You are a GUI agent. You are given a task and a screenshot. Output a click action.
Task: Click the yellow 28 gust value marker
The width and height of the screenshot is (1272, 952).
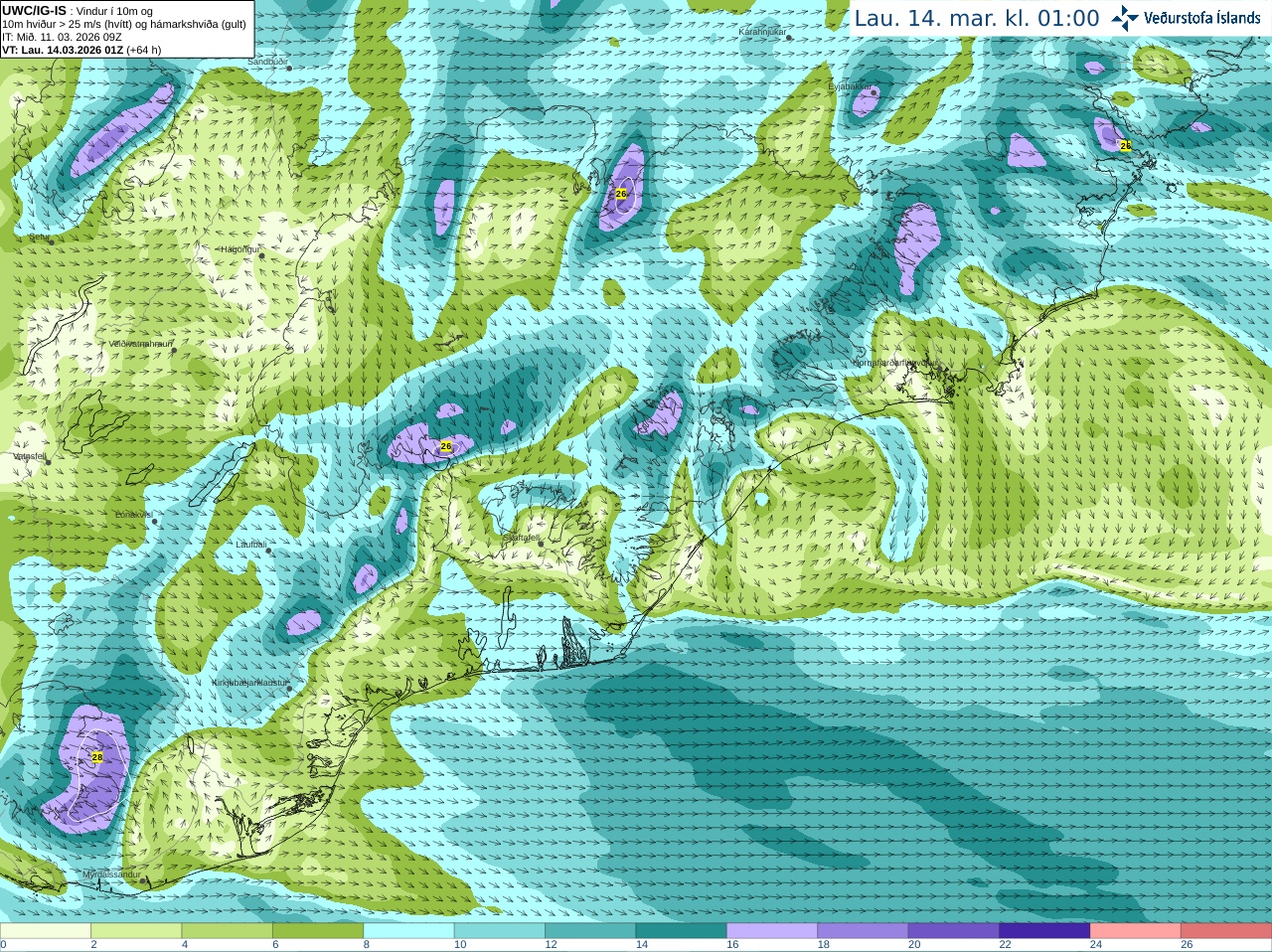click(96, 757)
